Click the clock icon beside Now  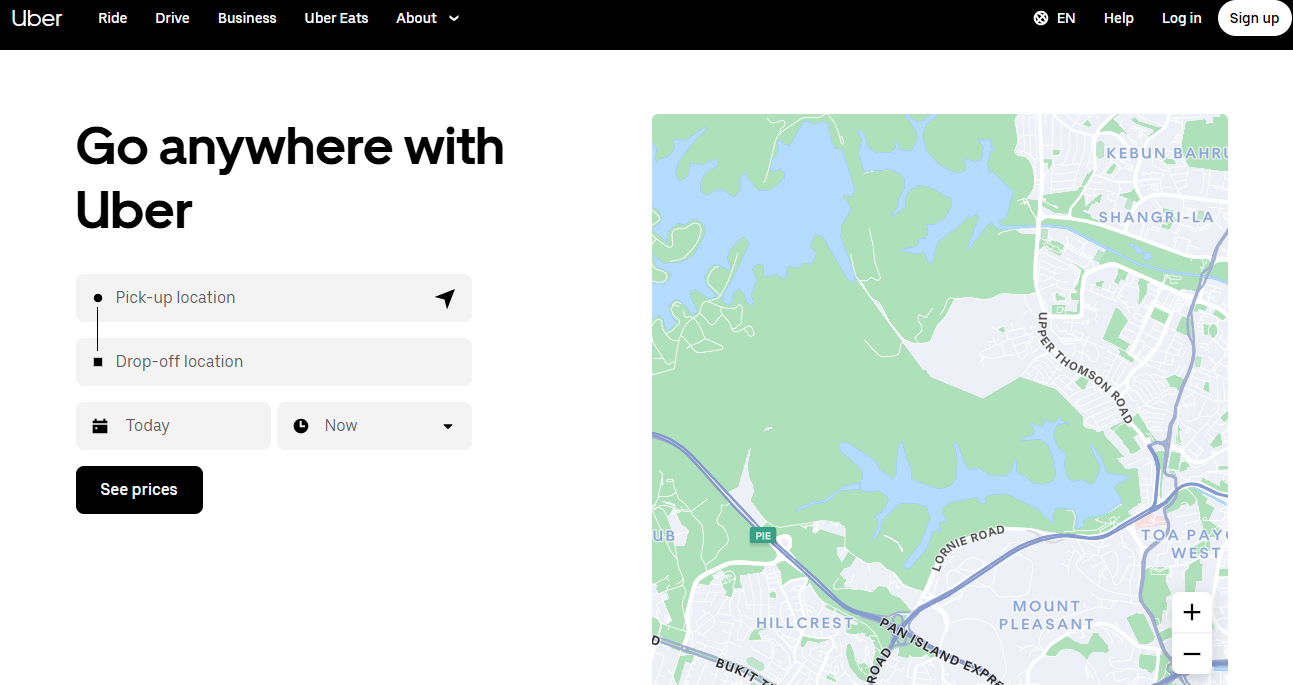[301, 425]
